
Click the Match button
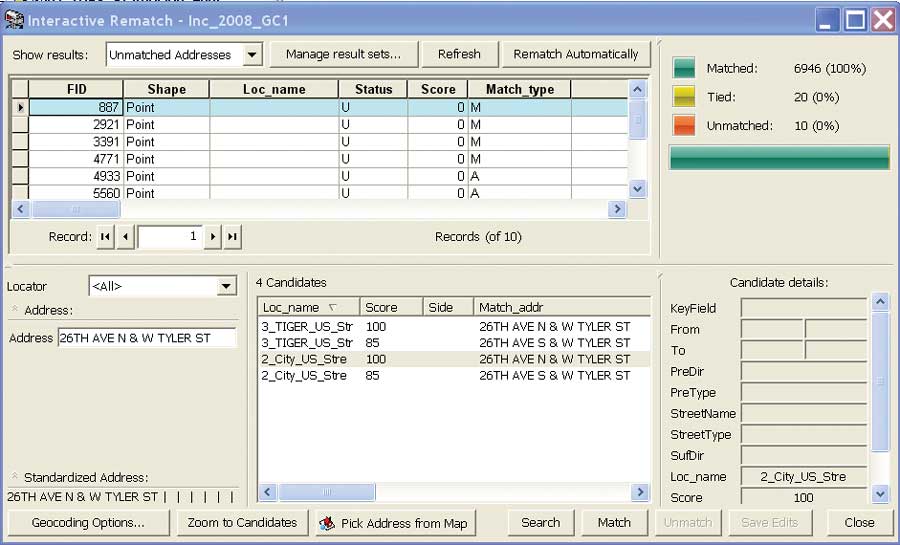pyautogui.click(x=614, y=523)
